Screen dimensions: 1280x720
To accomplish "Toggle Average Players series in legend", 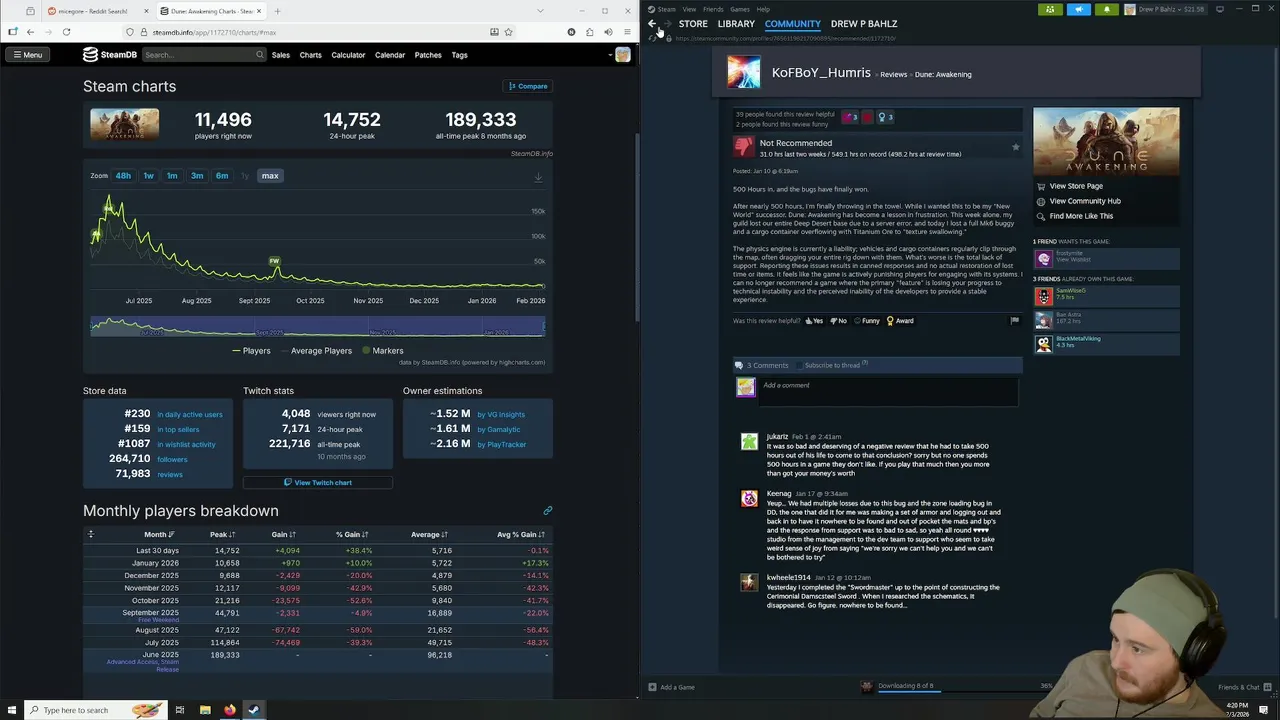I will (x=315, y=351).
